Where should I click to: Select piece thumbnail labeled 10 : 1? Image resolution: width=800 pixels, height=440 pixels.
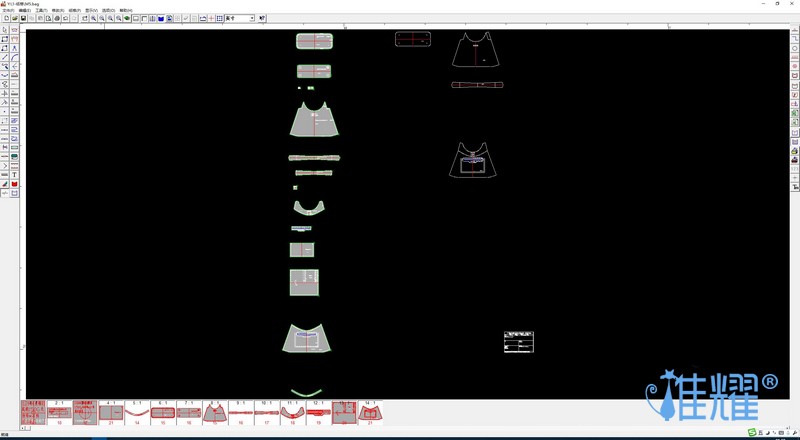point(266,412)
